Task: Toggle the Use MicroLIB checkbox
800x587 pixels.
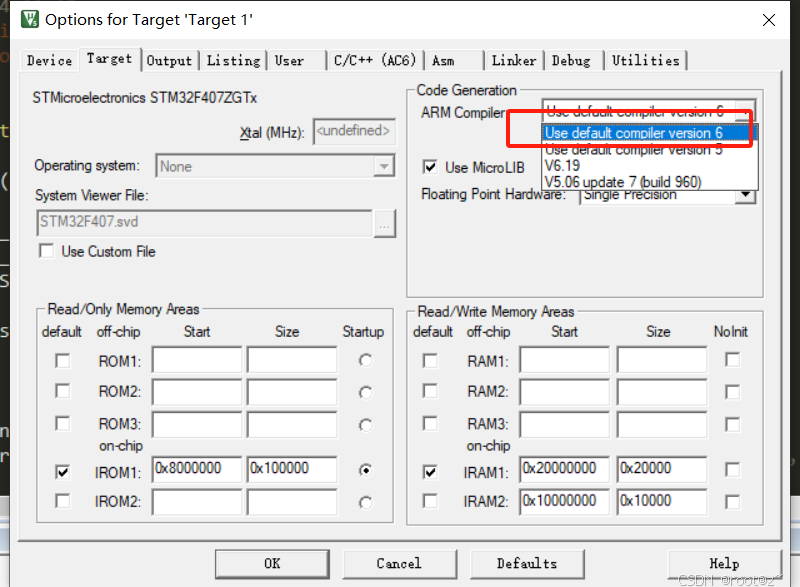Action: pyautogui.click(x=430, y=167)
